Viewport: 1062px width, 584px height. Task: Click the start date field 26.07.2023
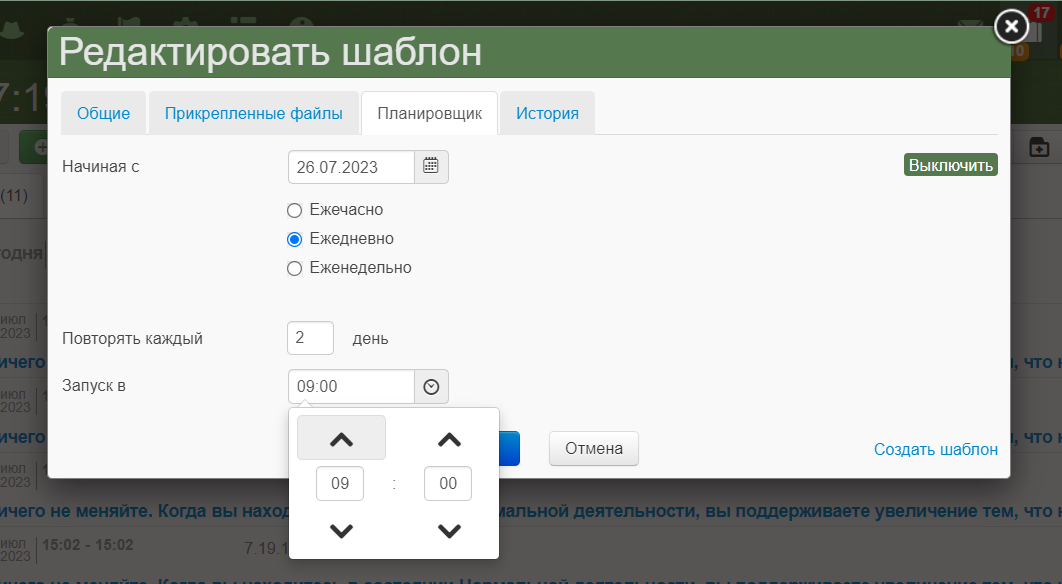[352, 167]
